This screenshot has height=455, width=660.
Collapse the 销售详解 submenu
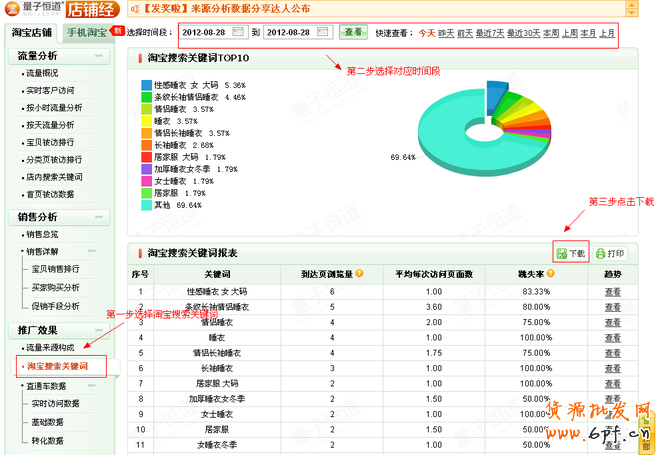[x=92, y=251]
